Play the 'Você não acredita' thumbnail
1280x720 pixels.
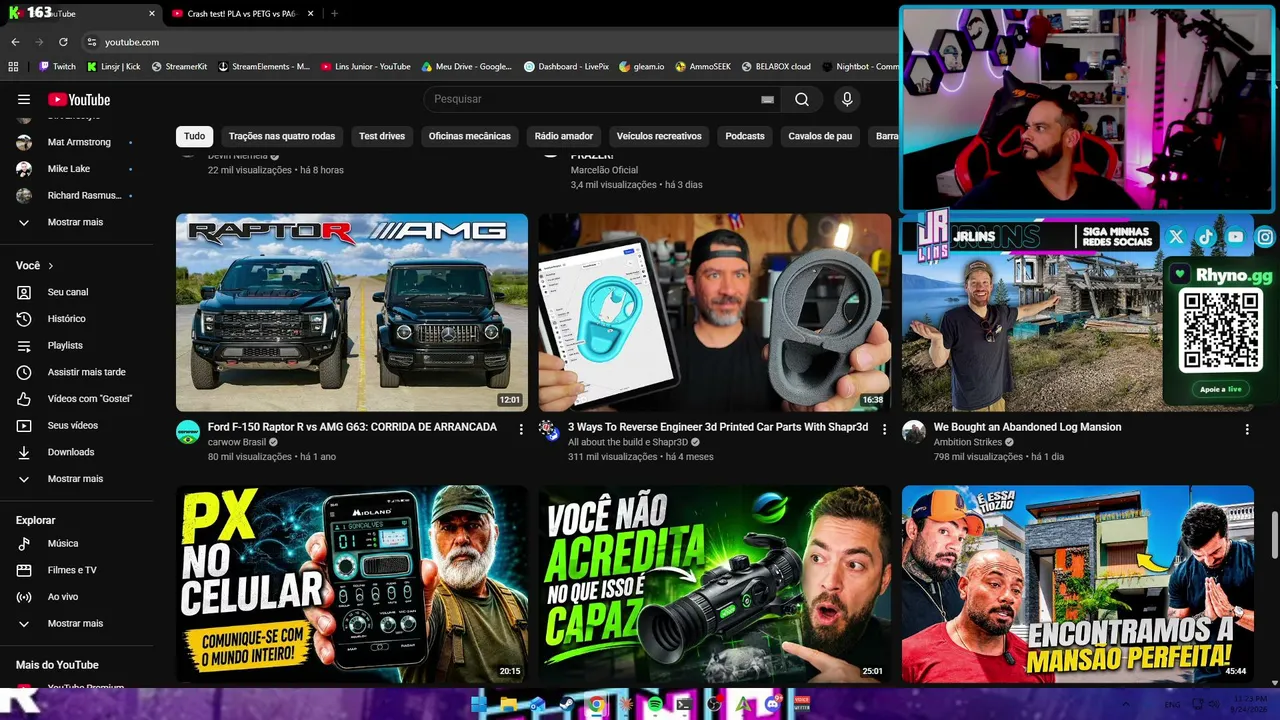pos(714,584)
